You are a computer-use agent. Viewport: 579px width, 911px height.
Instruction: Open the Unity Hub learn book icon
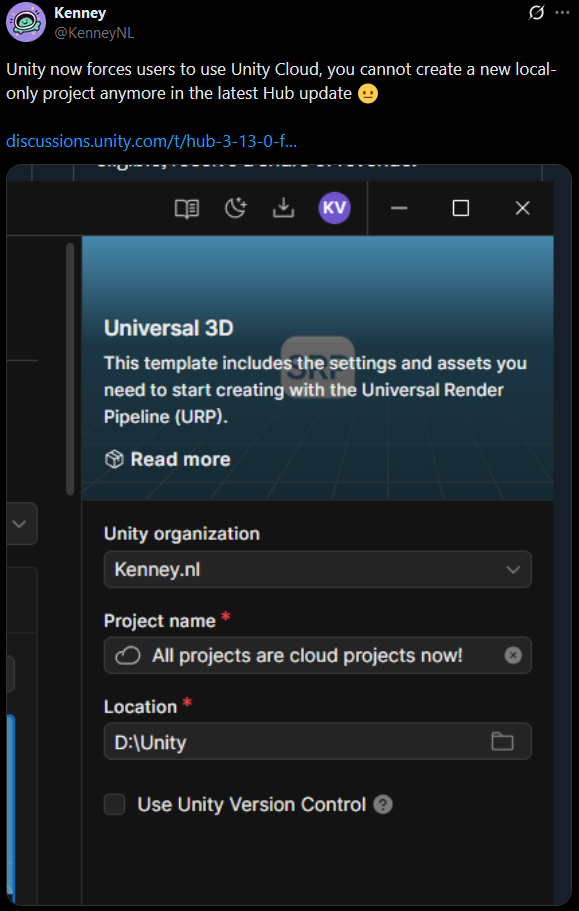coord(187,208)
